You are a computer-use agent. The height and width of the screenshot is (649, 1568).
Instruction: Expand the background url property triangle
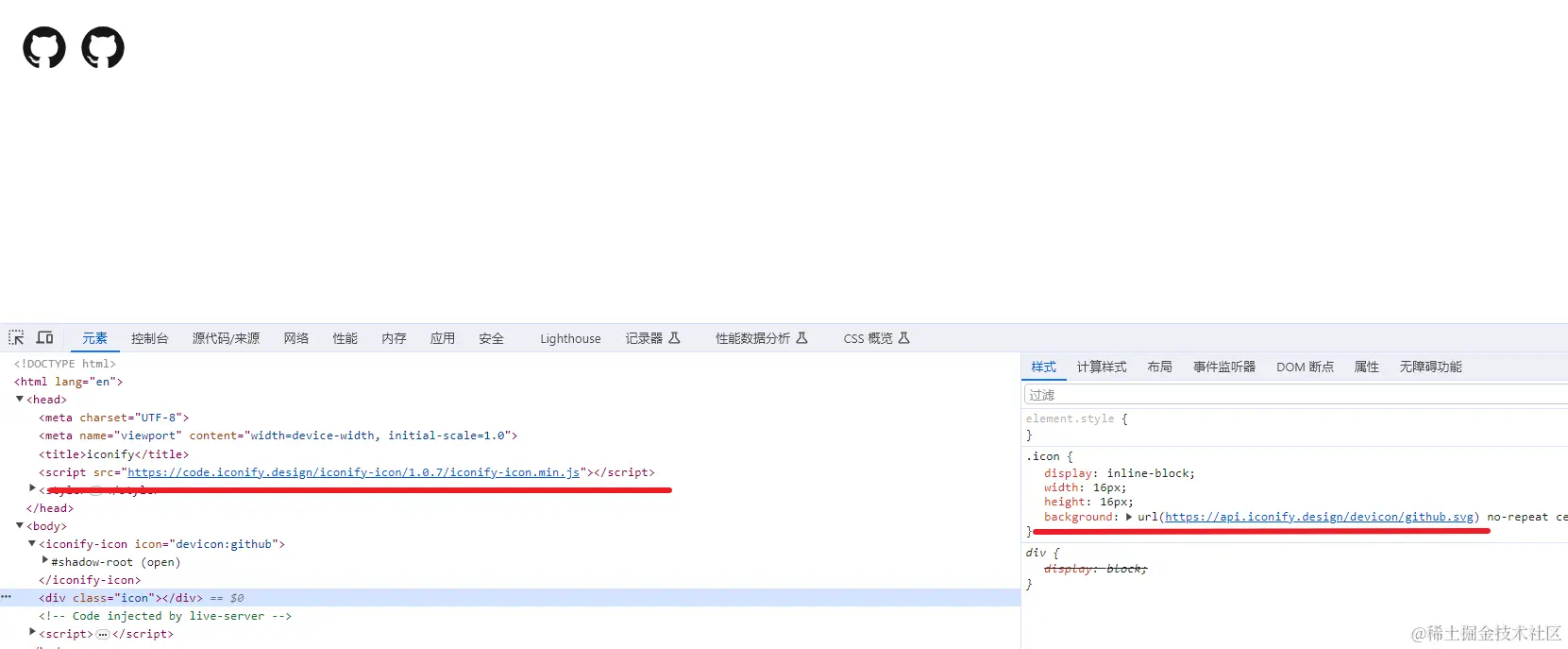click(1129, 517)
